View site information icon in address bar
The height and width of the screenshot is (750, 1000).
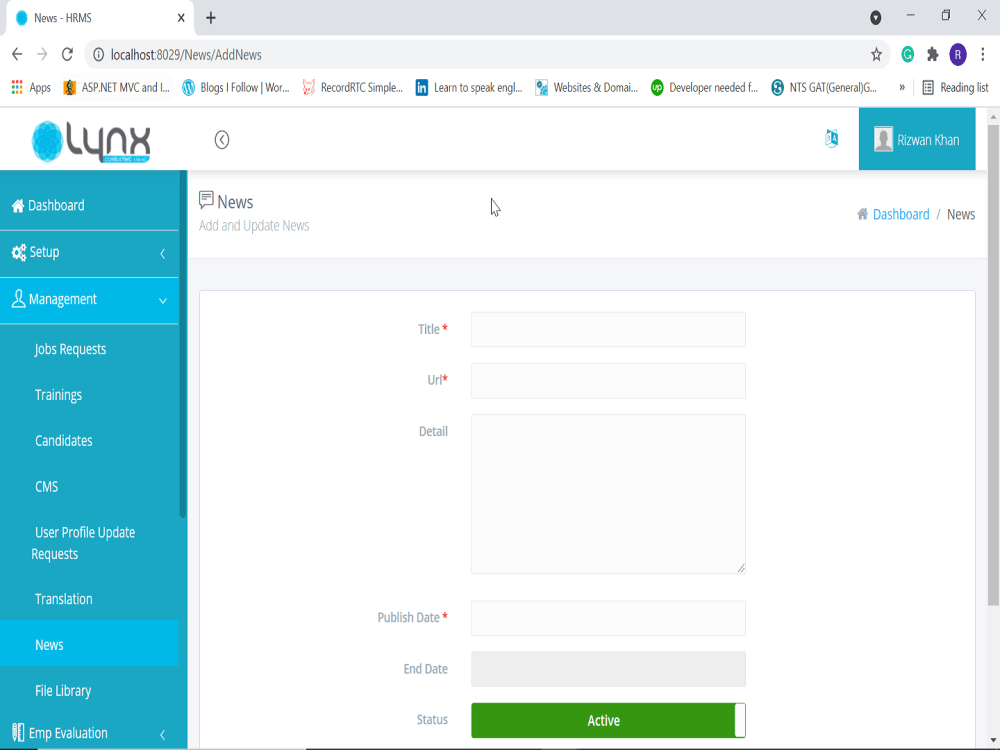[98, 55]
